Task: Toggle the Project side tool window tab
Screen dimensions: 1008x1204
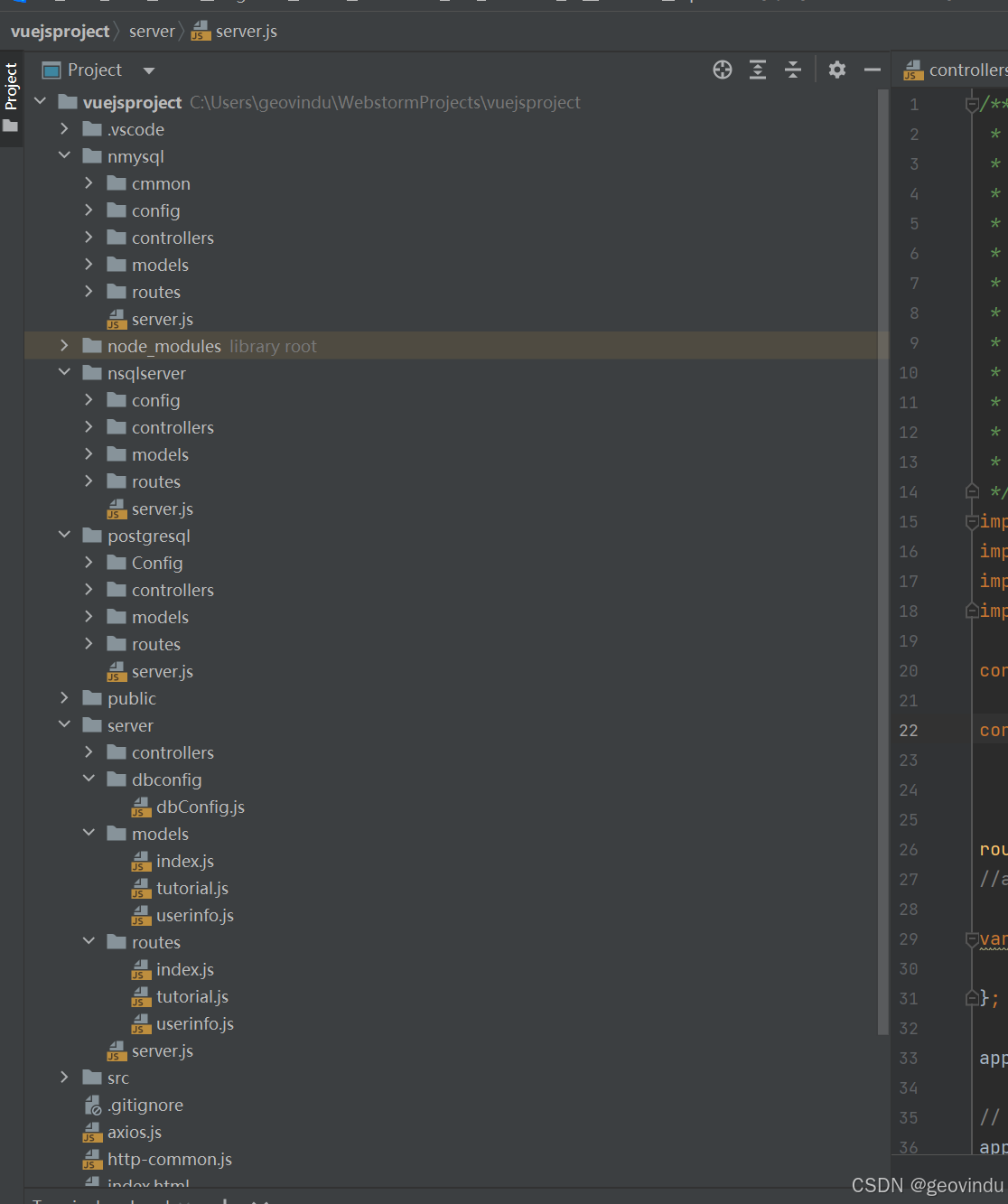Action: coord(11,98)
